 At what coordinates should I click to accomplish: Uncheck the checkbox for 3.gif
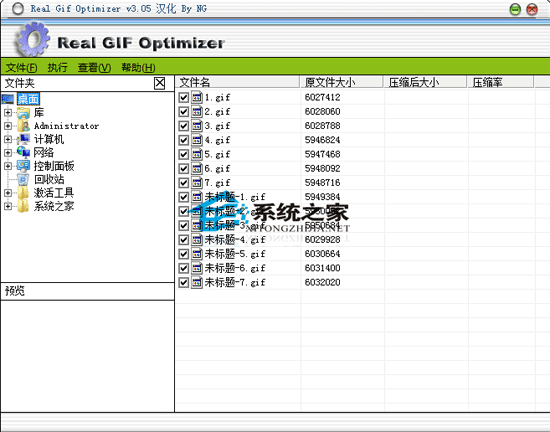(183, 126)
